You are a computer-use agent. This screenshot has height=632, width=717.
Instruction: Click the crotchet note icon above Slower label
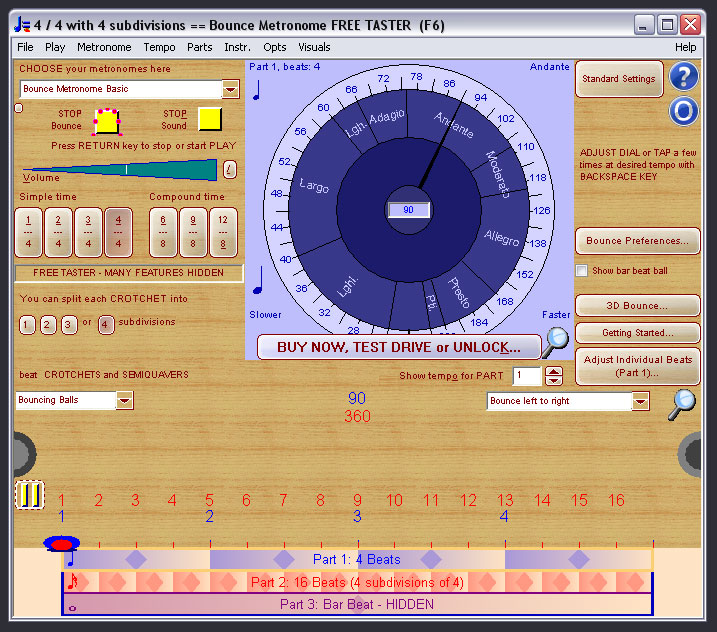coord(258,280)
